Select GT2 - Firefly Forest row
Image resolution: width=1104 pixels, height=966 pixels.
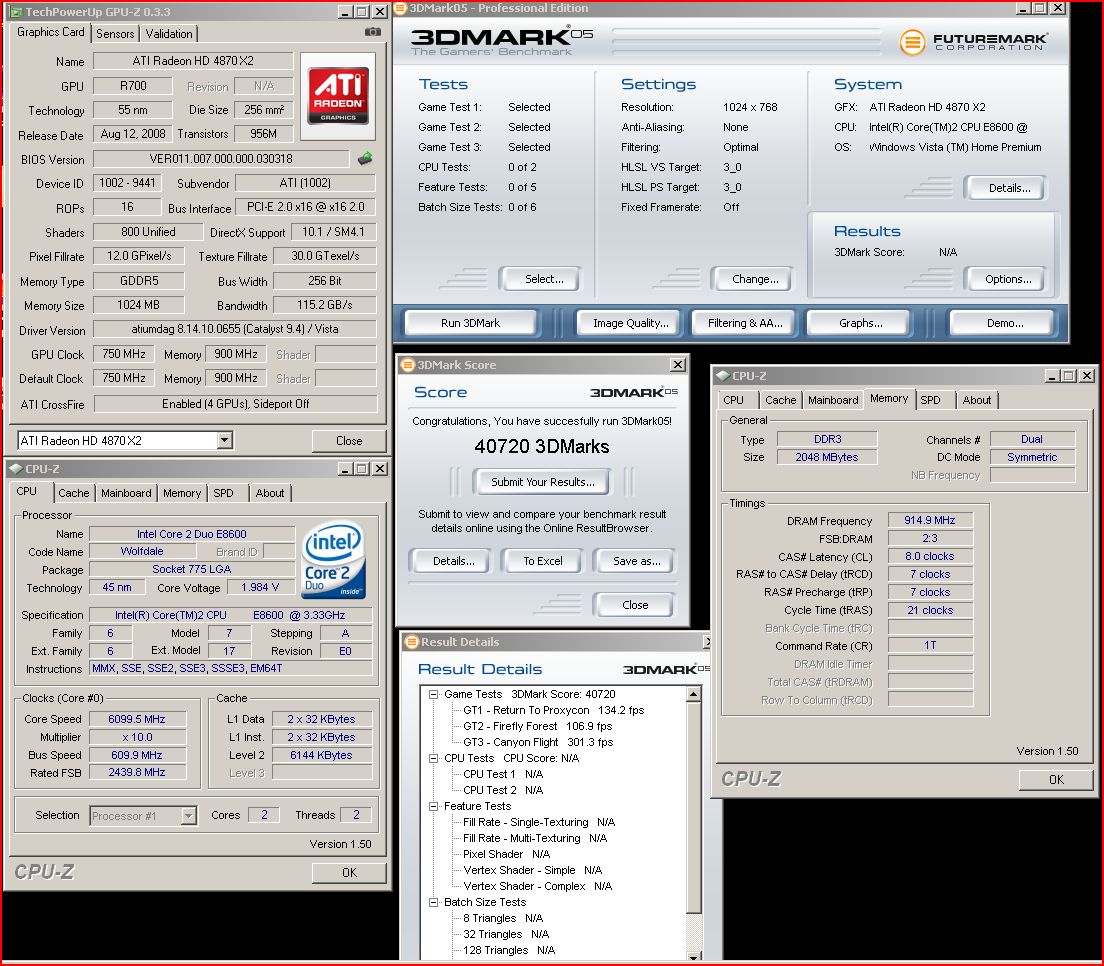click(538, 726)
